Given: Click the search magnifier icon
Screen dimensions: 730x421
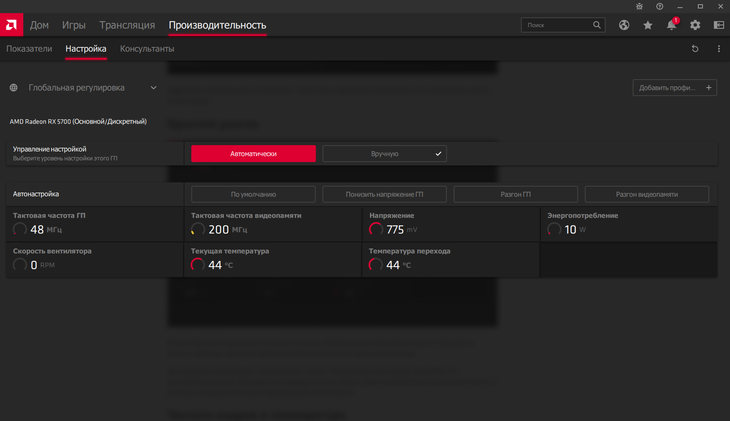Looking at the screenshot, I should pos(597,25).
